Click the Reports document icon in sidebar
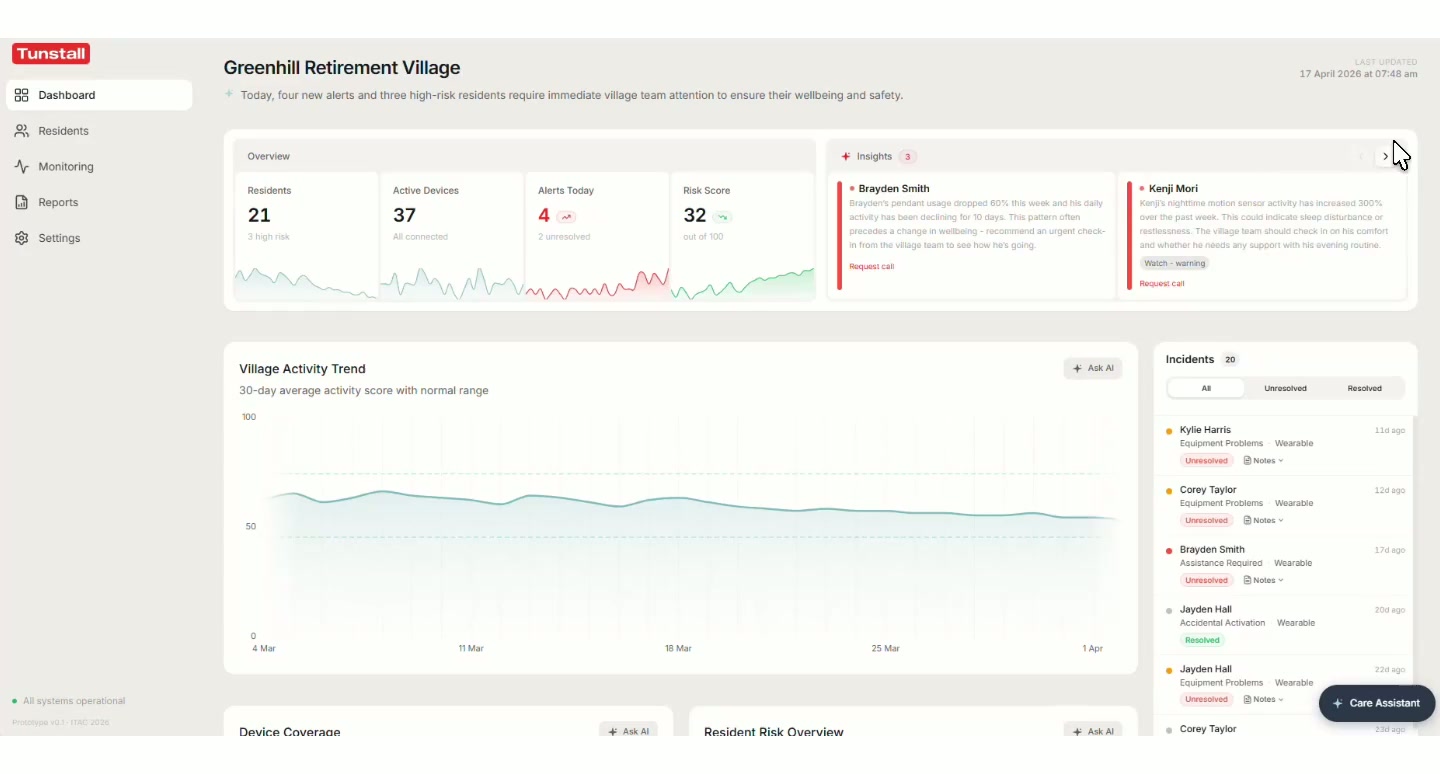 point(21,202)
